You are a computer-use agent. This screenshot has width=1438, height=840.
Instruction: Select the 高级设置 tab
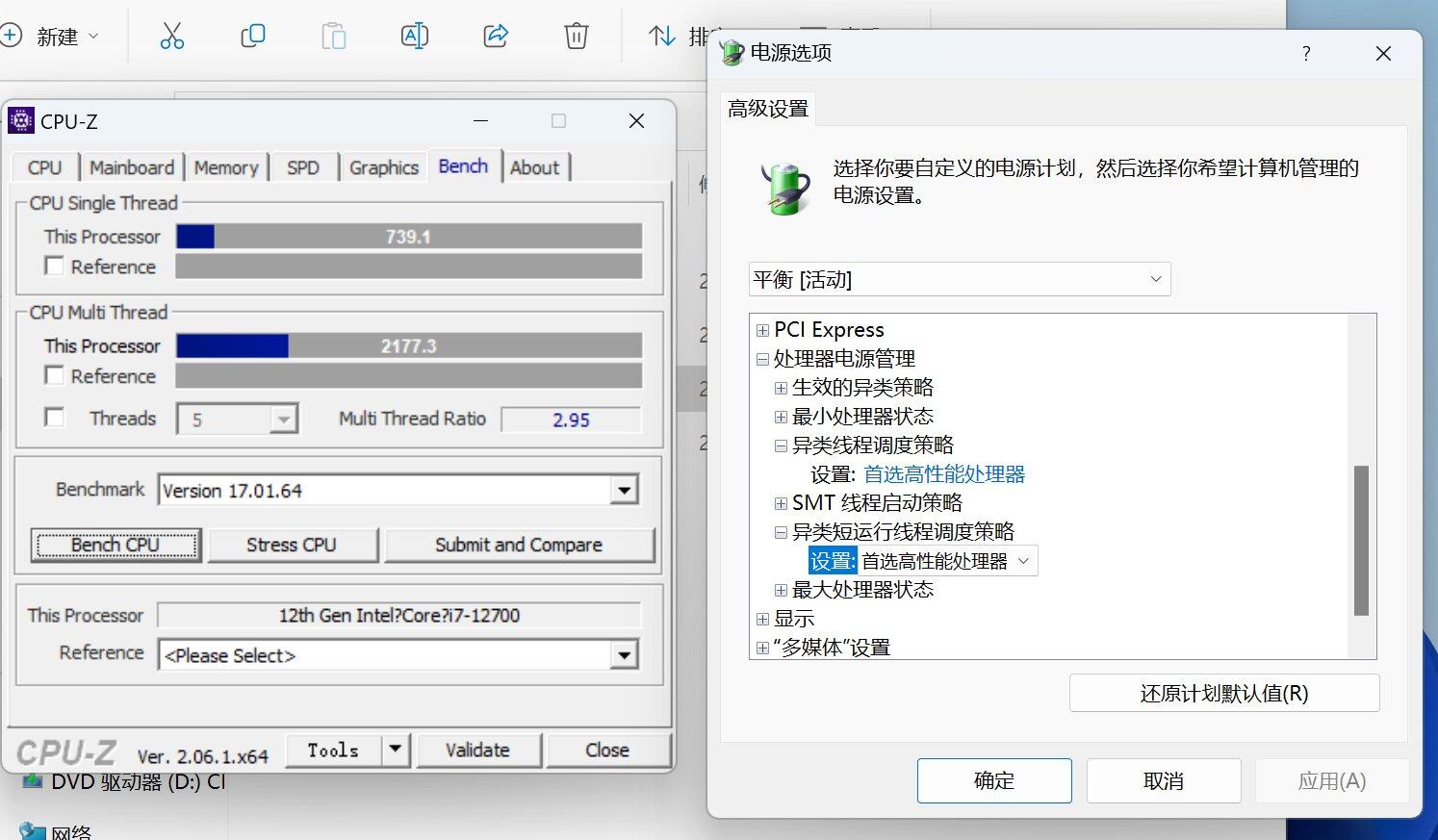click(767, 109)
